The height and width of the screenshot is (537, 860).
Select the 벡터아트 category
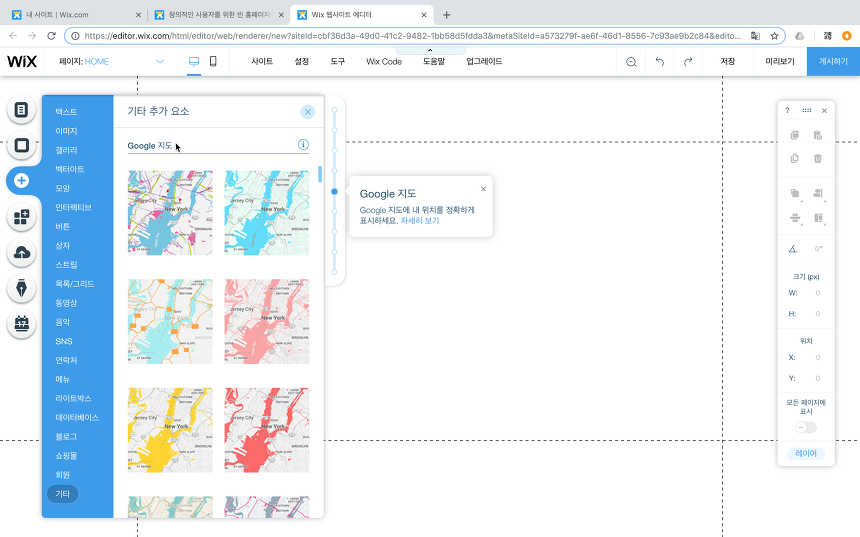(x=70, y=169)
